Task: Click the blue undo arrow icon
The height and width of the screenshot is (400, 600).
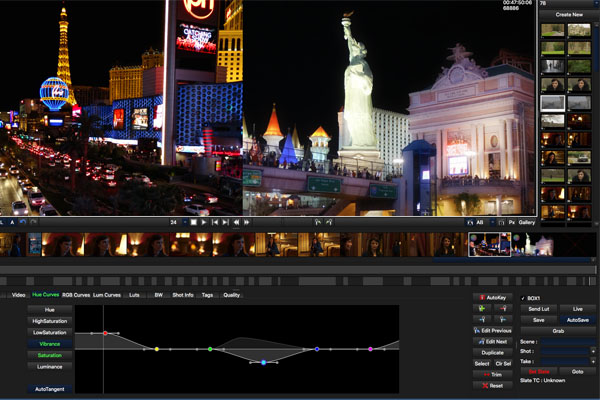Action: pos(23,222)
